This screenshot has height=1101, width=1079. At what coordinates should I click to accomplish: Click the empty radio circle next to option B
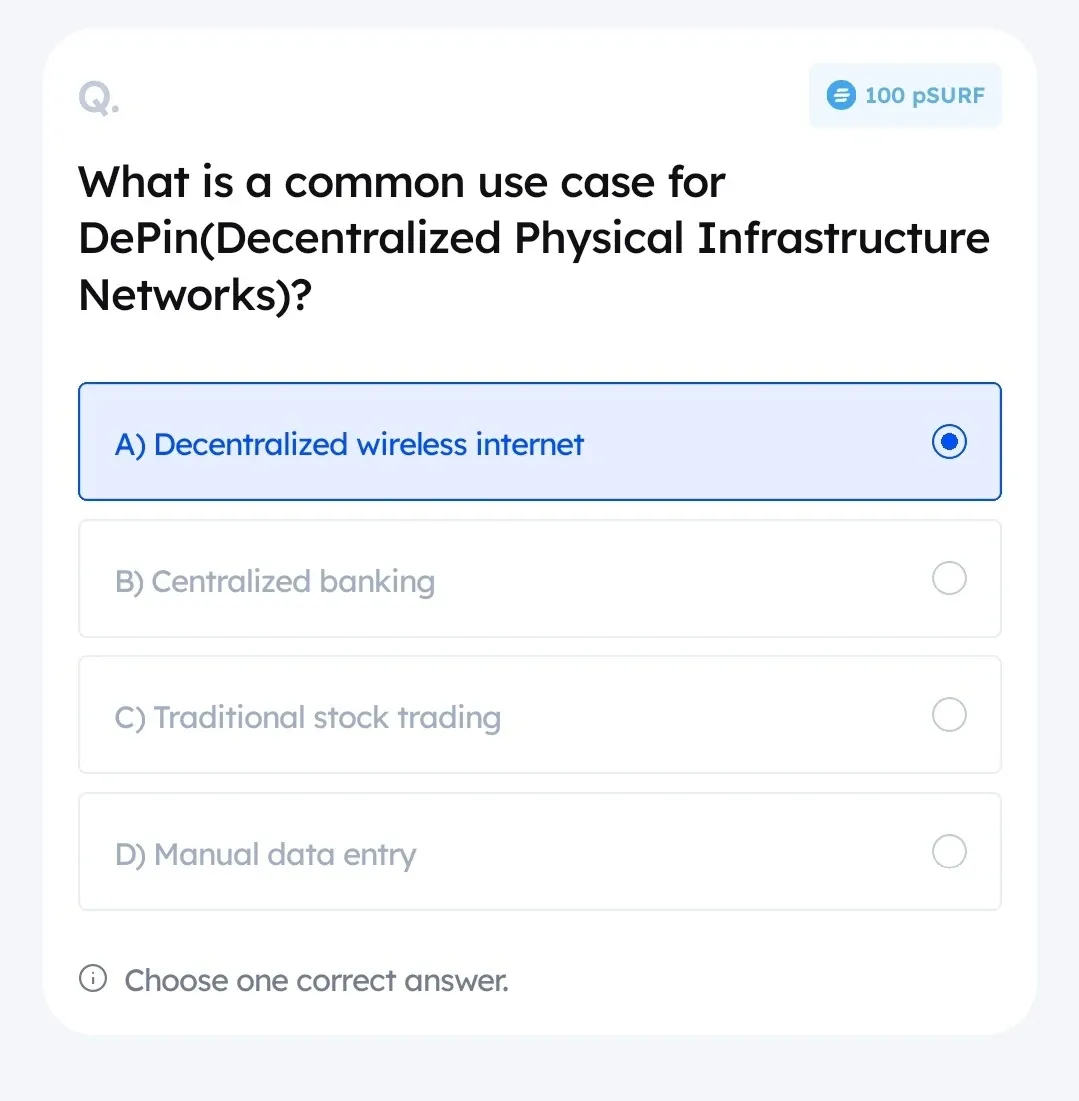tap(948, 578)
